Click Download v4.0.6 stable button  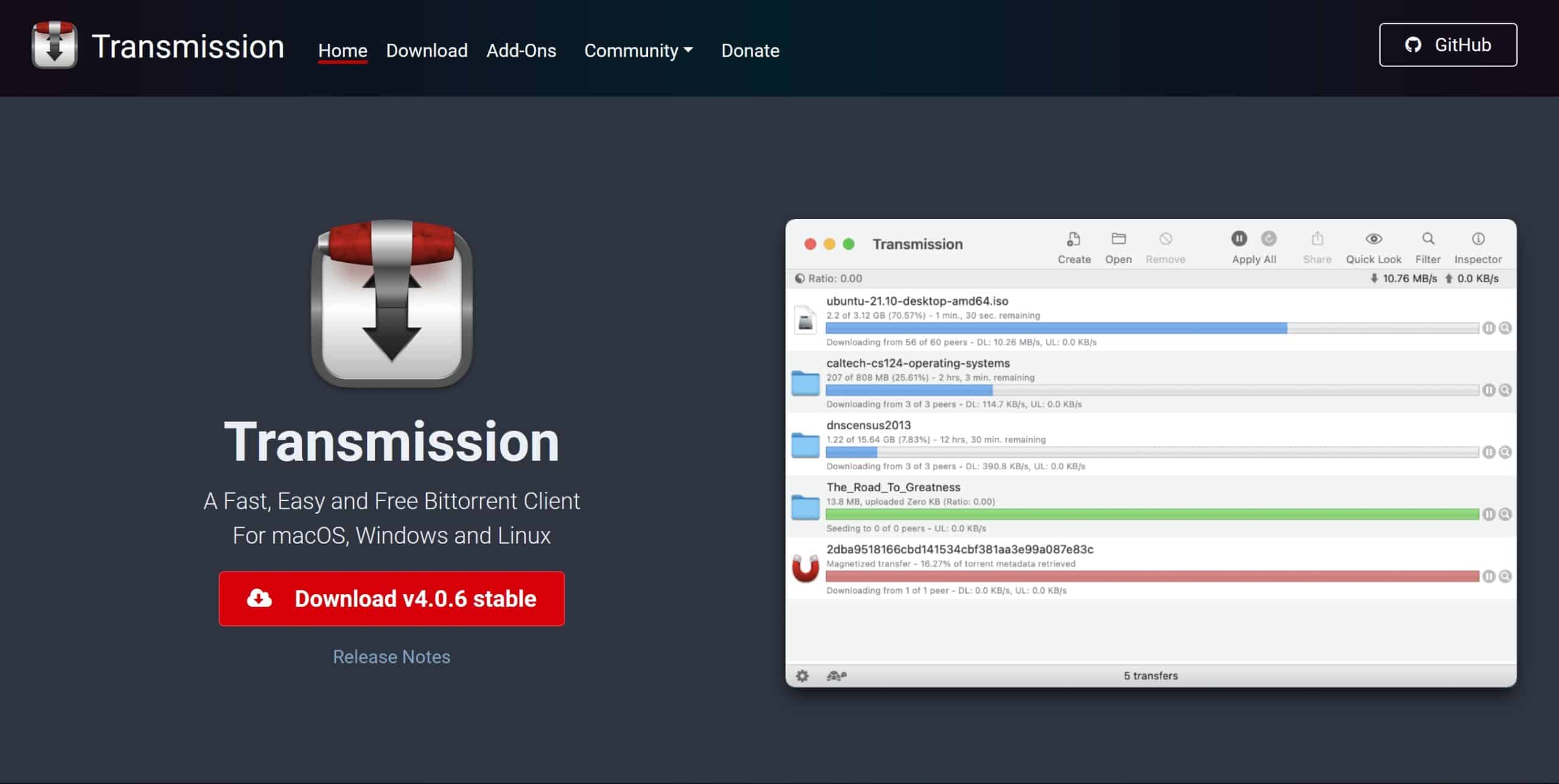click(392, 598)
